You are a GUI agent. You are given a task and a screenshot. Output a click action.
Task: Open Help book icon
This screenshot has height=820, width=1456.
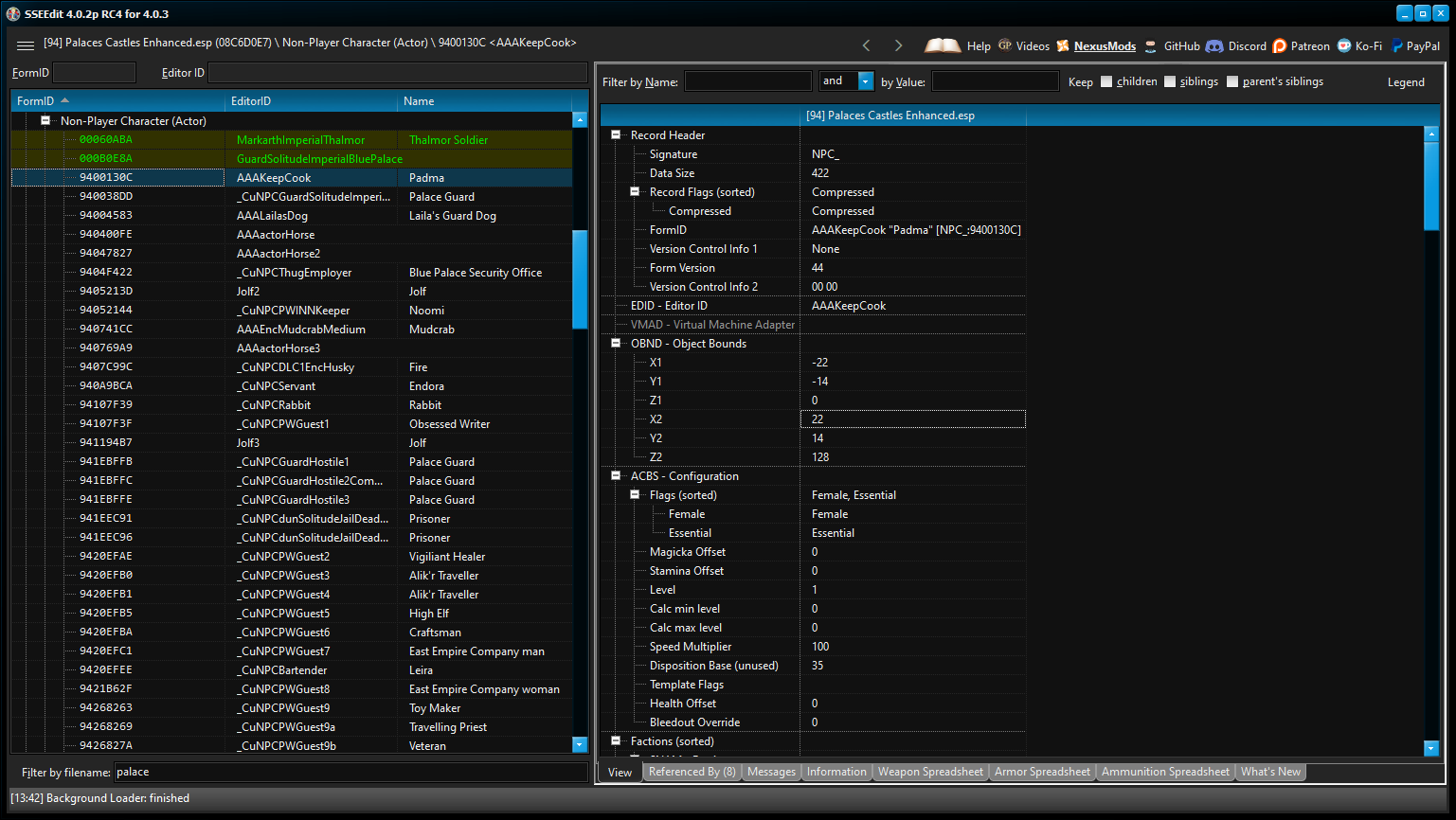[943, 45]
